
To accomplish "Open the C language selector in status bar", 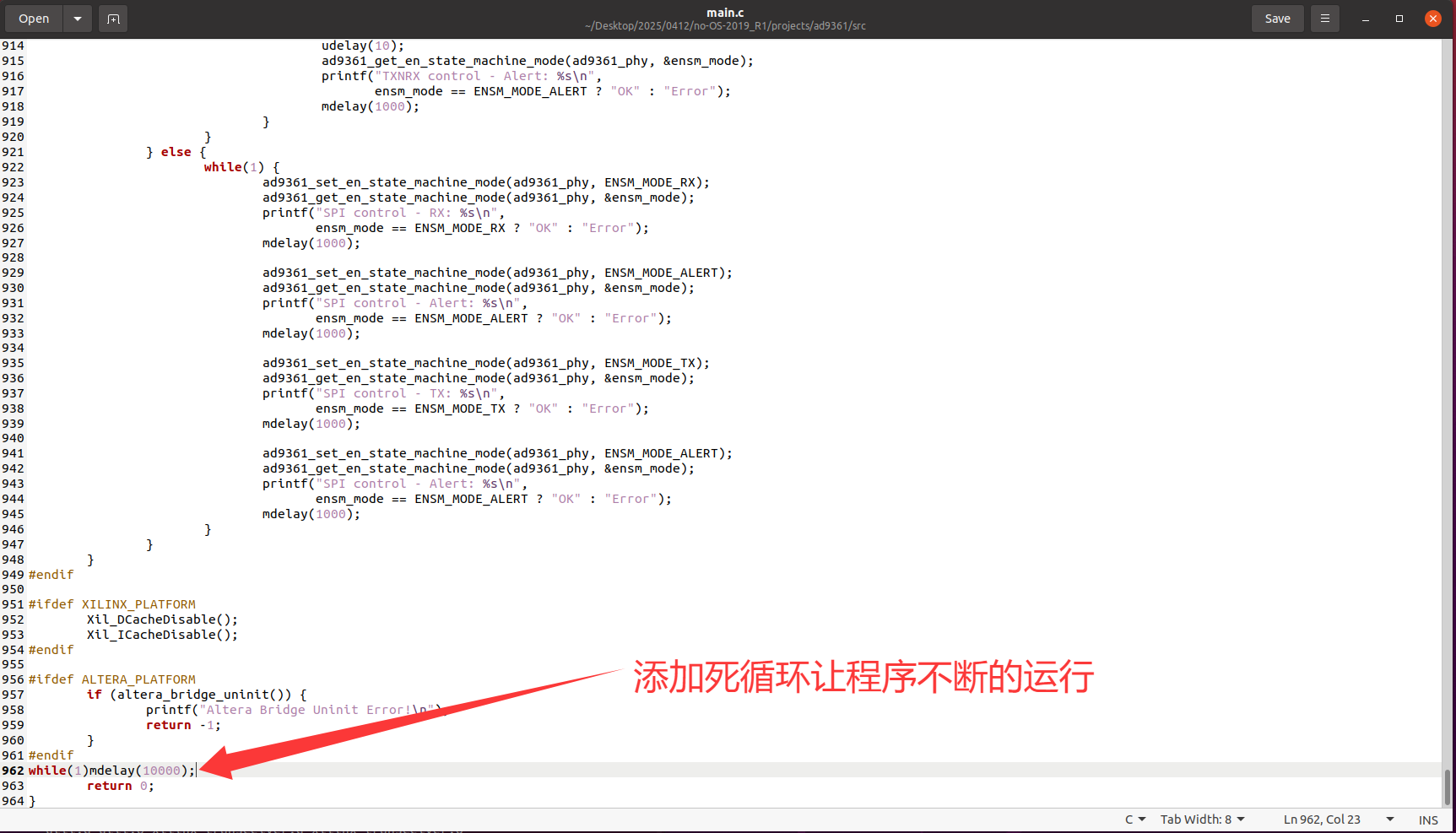I will pos(1135,819).
